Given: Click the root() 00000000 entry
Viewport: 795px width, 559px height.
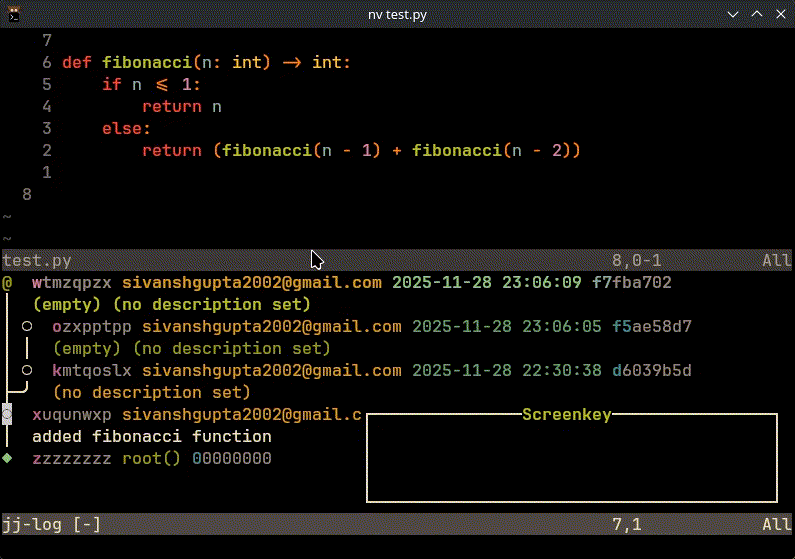Looking at the screenshot, I should tap(196, 458).
